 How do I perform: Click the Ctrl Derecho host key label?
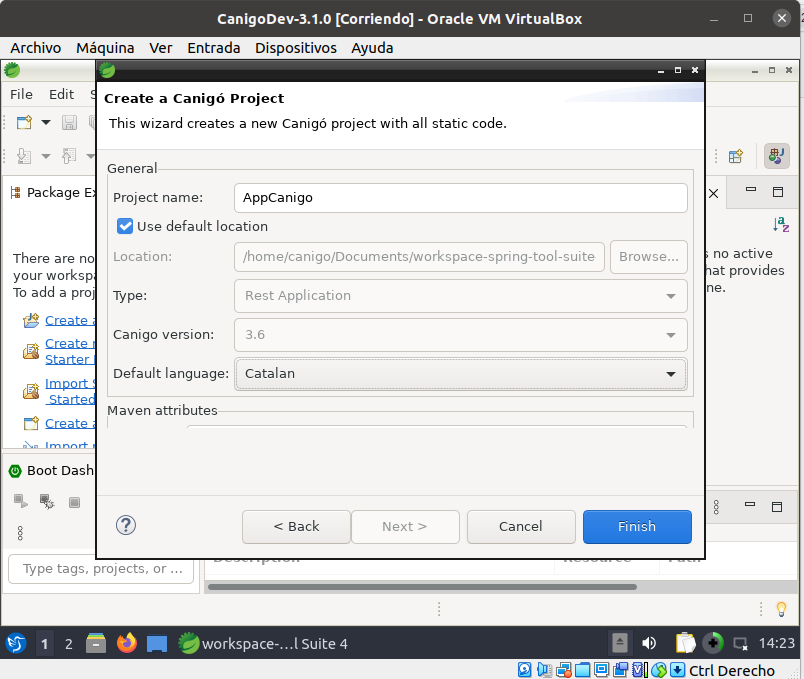coord(732,670)
